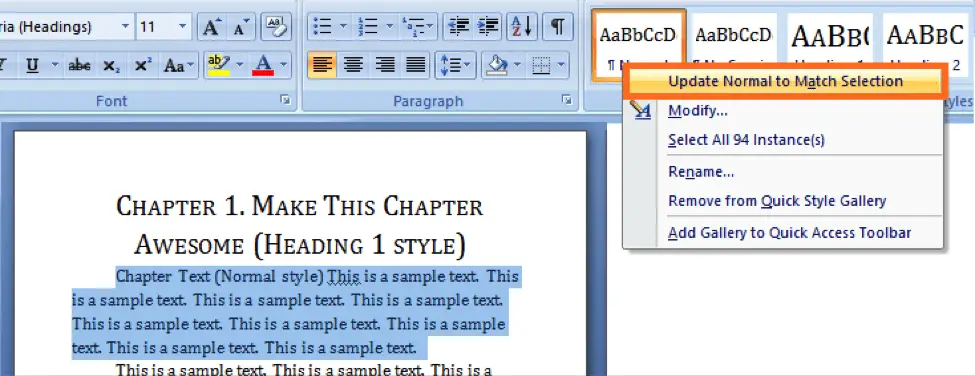Click Select All 94 Instance(s)

point(746,140)
